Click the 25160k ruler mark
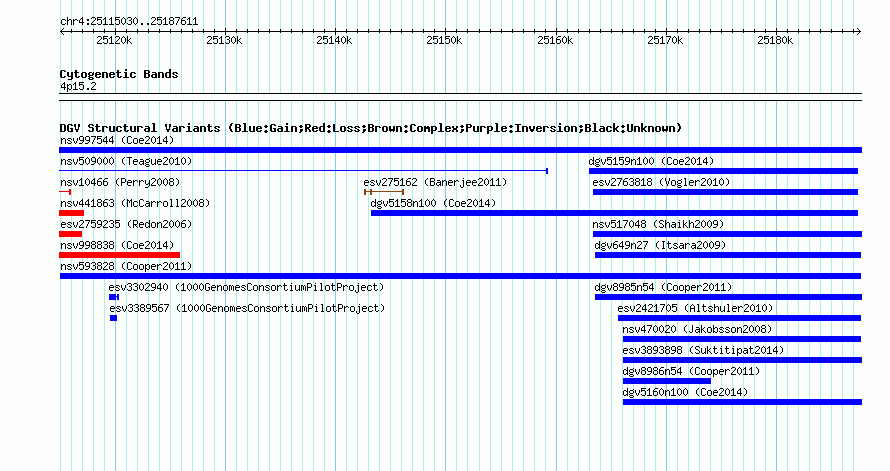The height and width of the screenshot is (471, 890). 555,40
